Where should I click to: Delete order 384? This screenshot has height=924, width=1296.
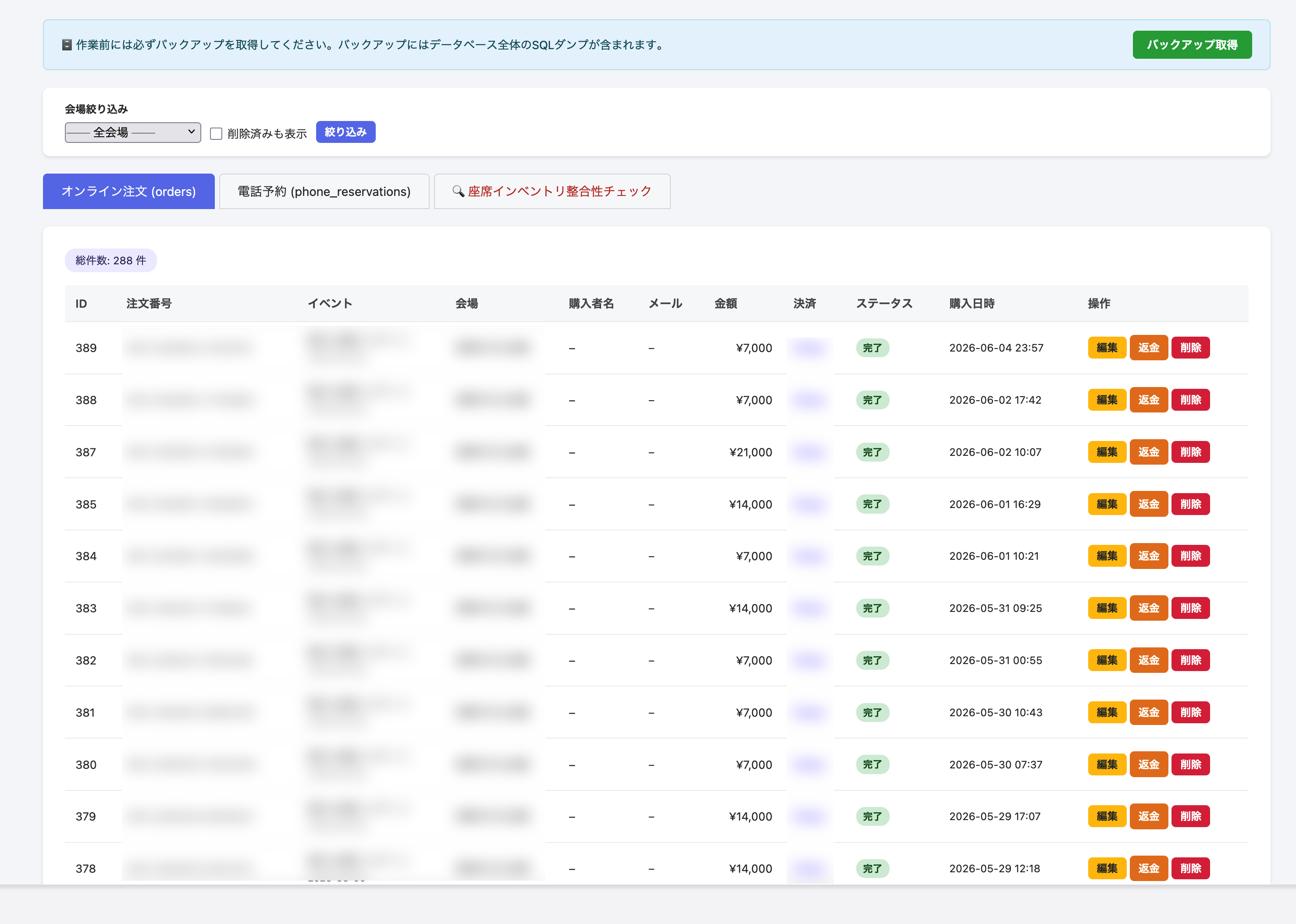click(x=1191, y=556)
